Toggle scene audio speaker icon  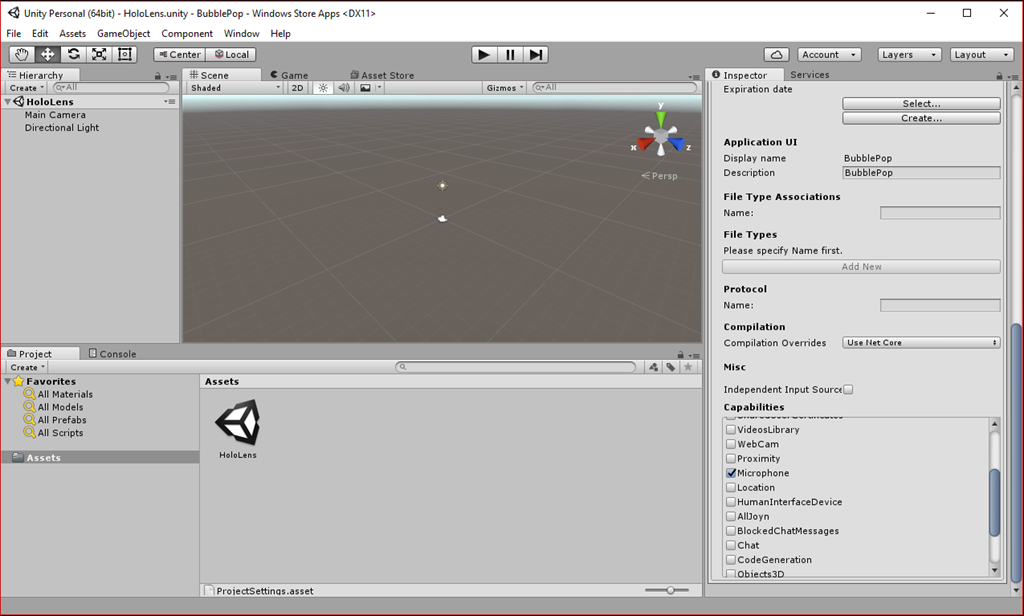pos(344,88)
